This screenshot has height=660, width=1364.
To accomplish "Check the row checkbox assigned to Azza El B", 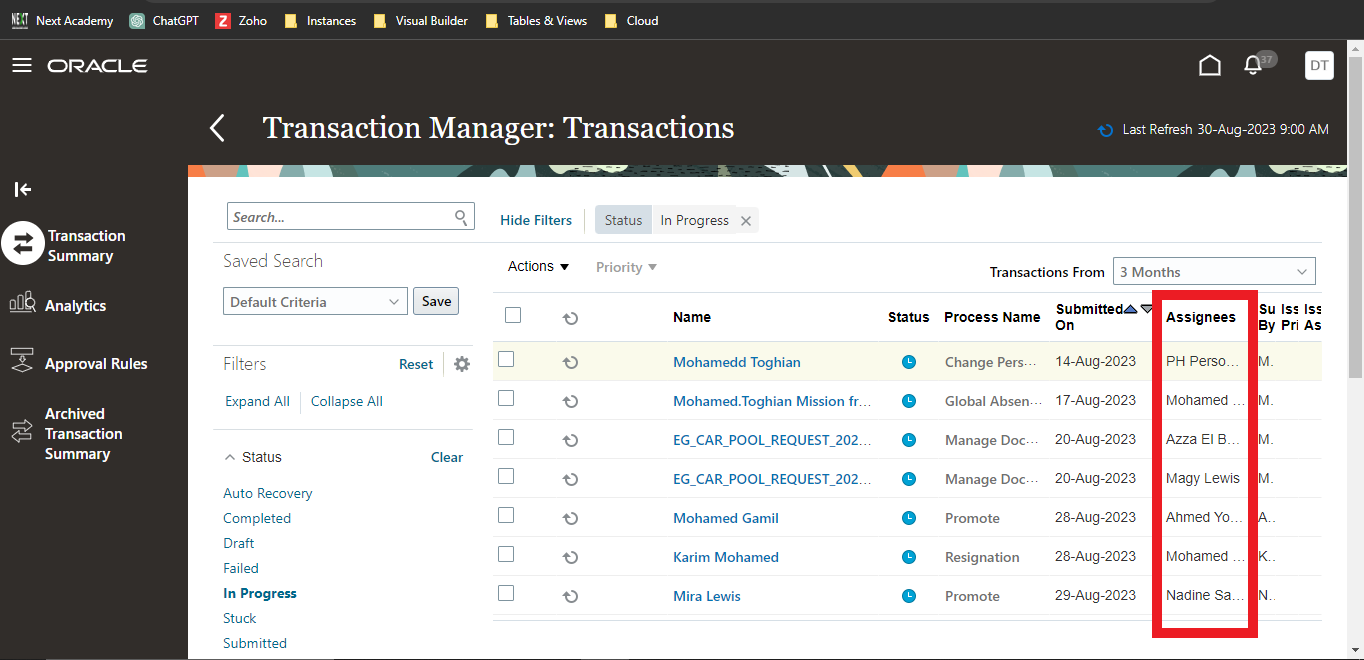I will click(x=506, y=437).
